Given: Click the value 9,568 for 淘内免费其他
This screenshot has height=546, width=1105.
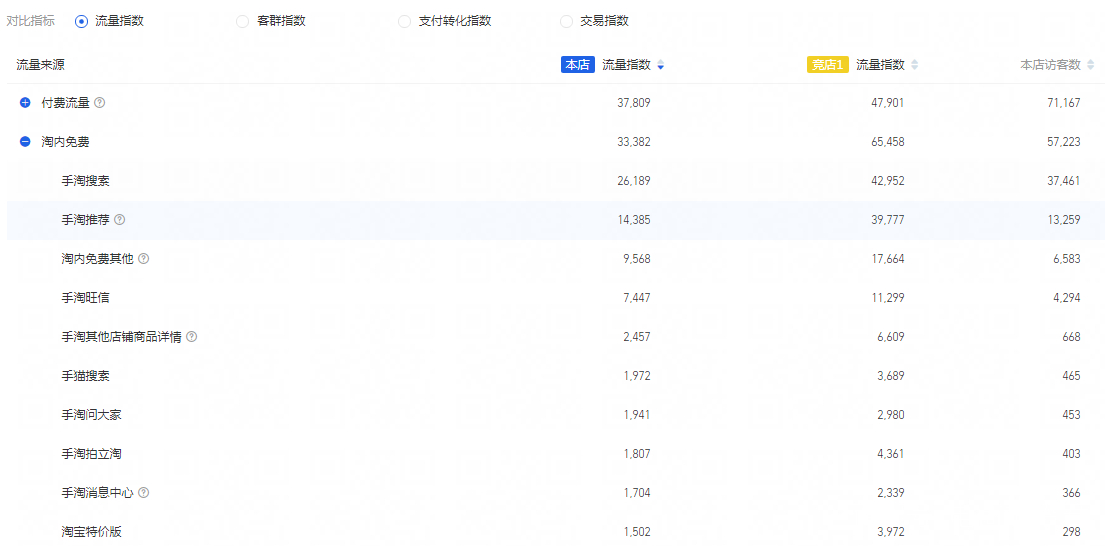Looking at the screenshot, I should 636,259.
